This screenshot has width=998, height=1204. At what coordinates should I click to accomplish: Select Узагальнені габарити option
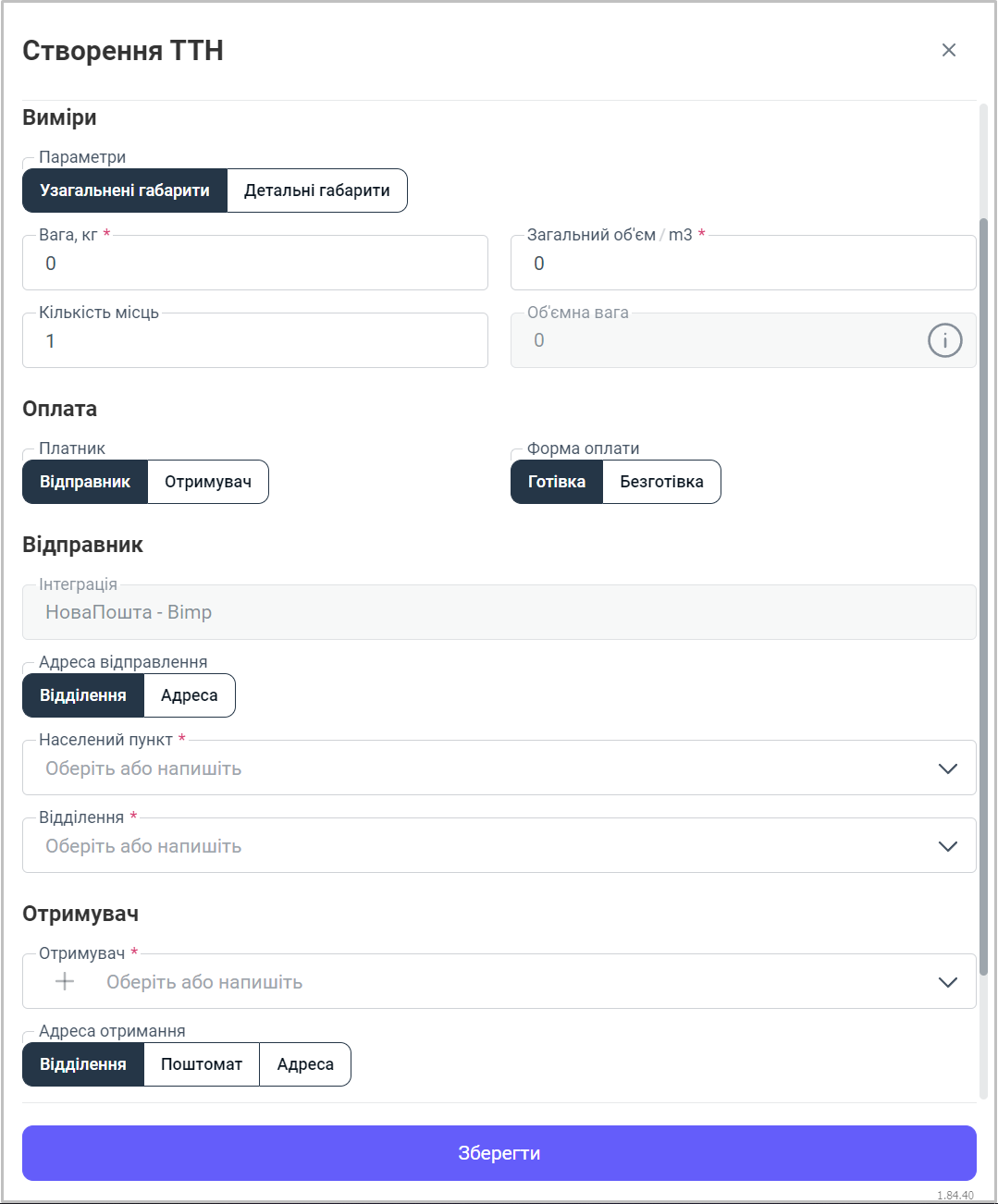(x=125, y=190)
